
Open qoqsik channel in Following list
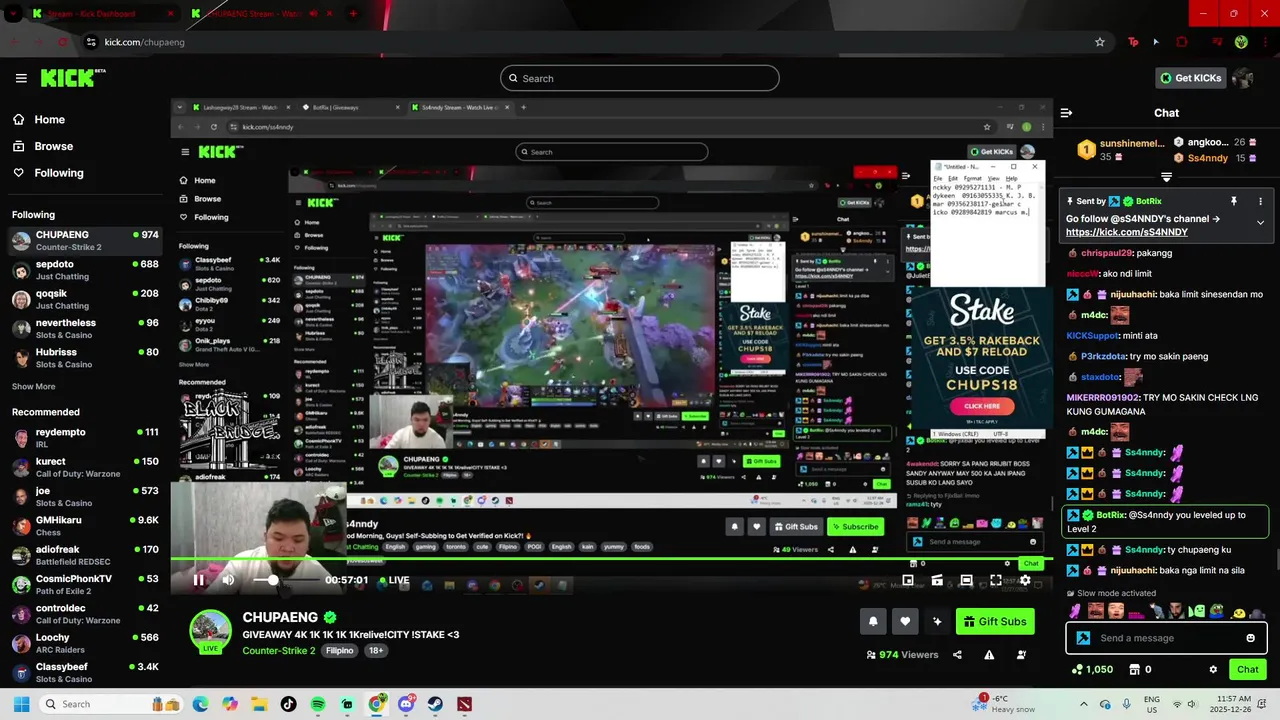coord(85,299)
